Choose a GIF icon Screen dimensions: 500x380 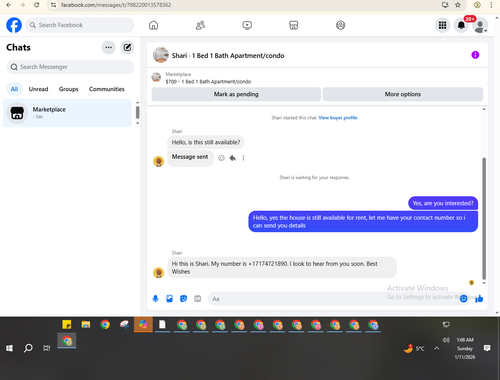point(198,299)
